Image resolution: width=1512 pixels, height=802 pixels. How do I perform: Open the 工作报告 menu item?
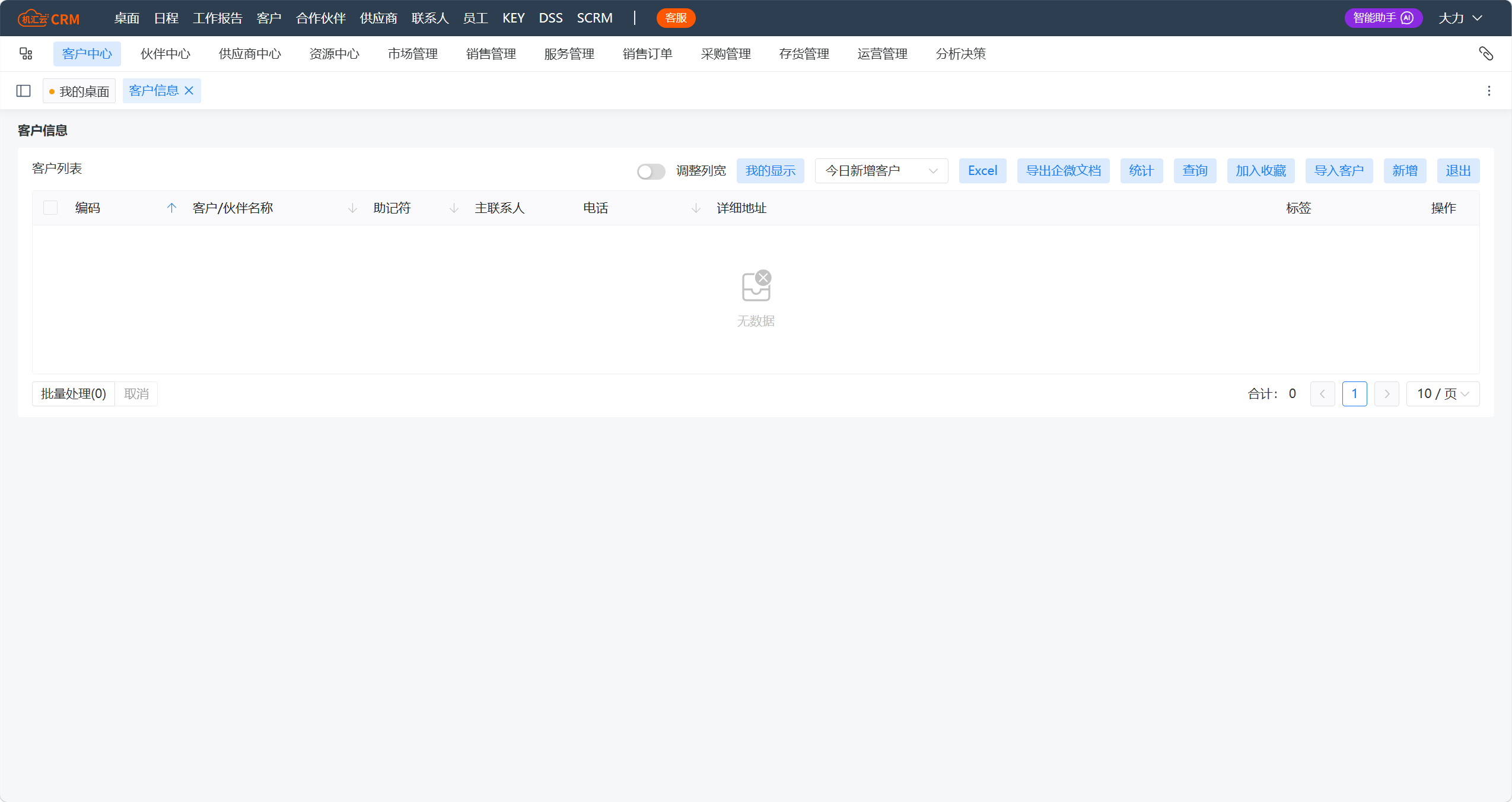(217, 18)
